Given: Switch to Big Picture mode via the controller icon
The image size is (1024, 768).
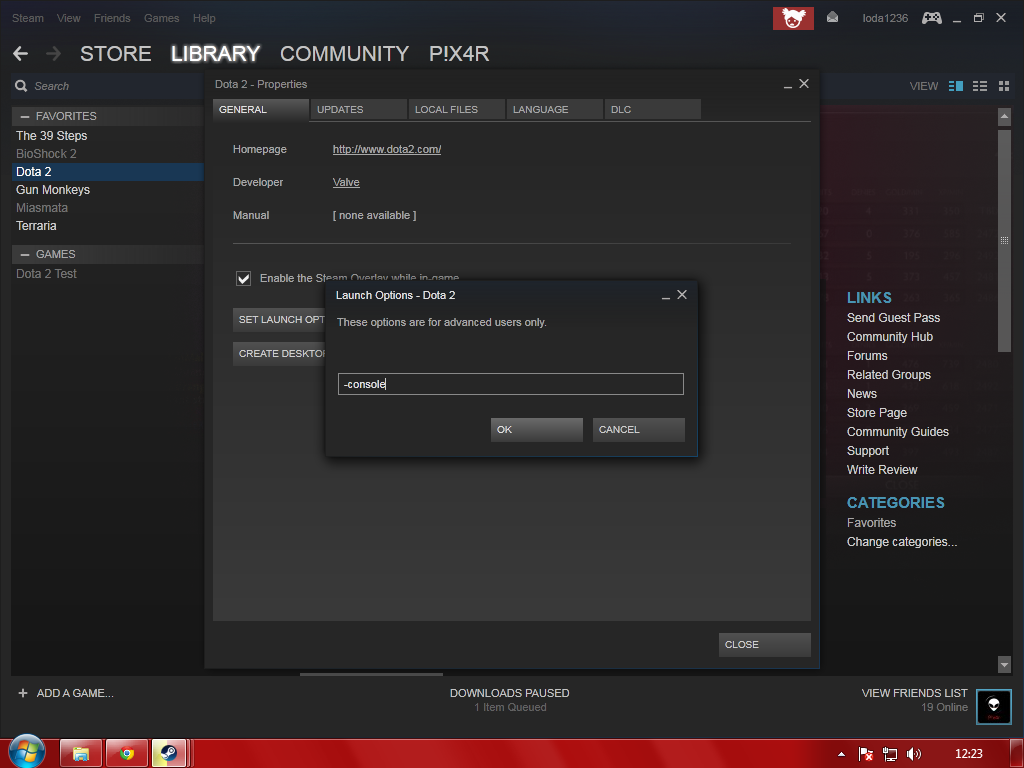Looking at the screenshot, I should [931, 18].
